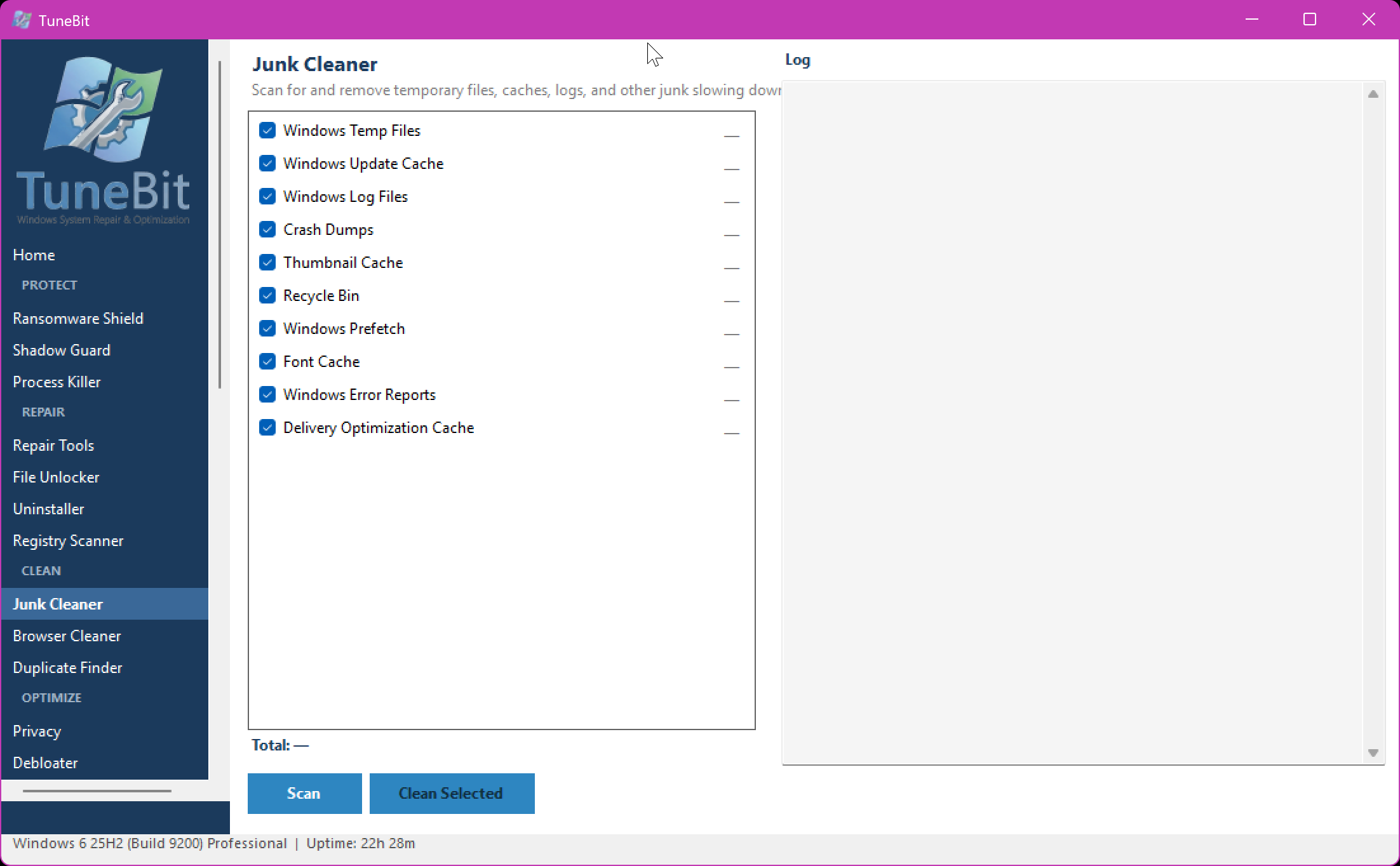The image size is (1400, 866).
Task: Maximize the TuneBit window
Action: pyautogui.click(x=1310, y=20)
